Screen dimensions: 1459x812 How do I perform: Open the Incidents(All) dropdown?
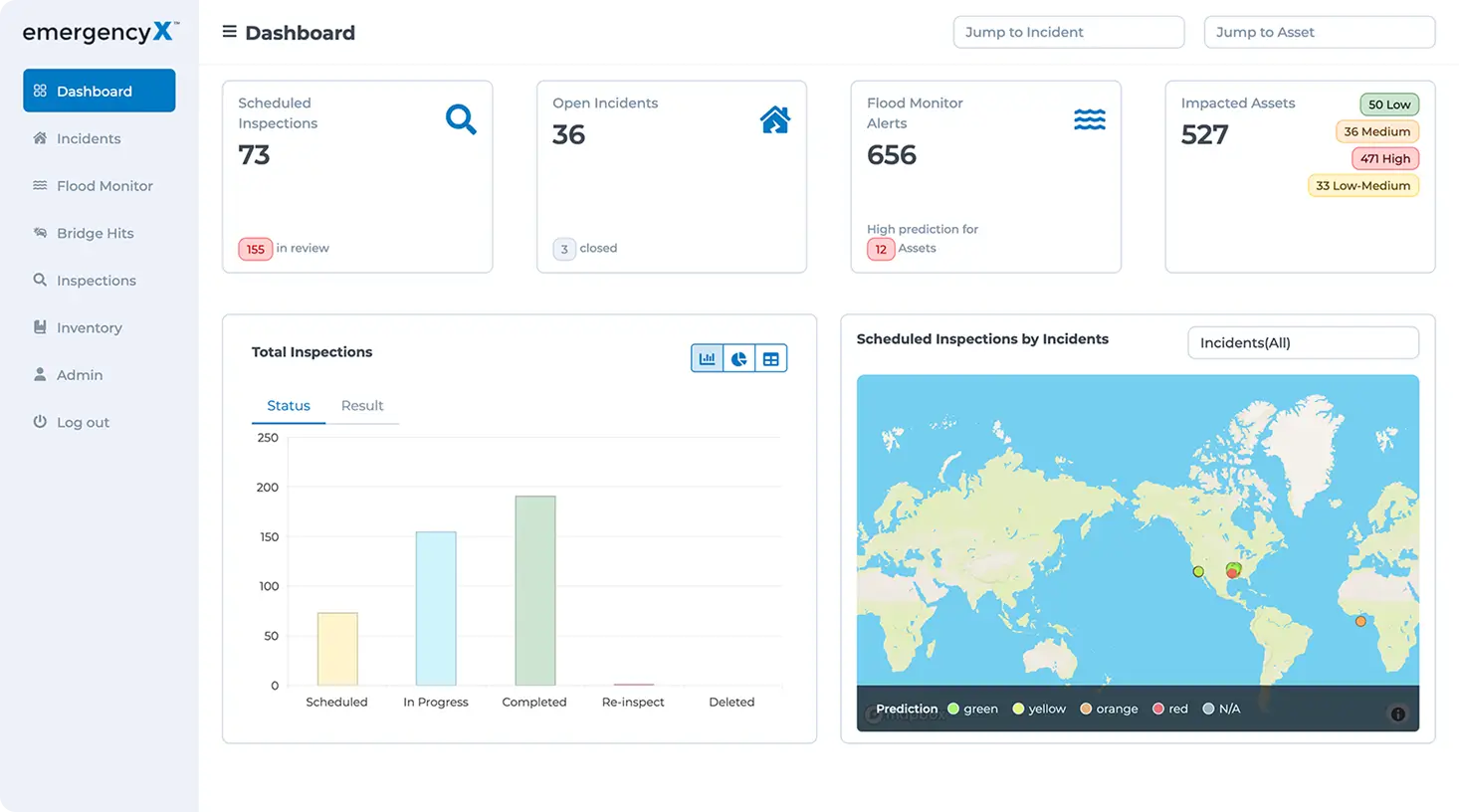coord(1302,342)
